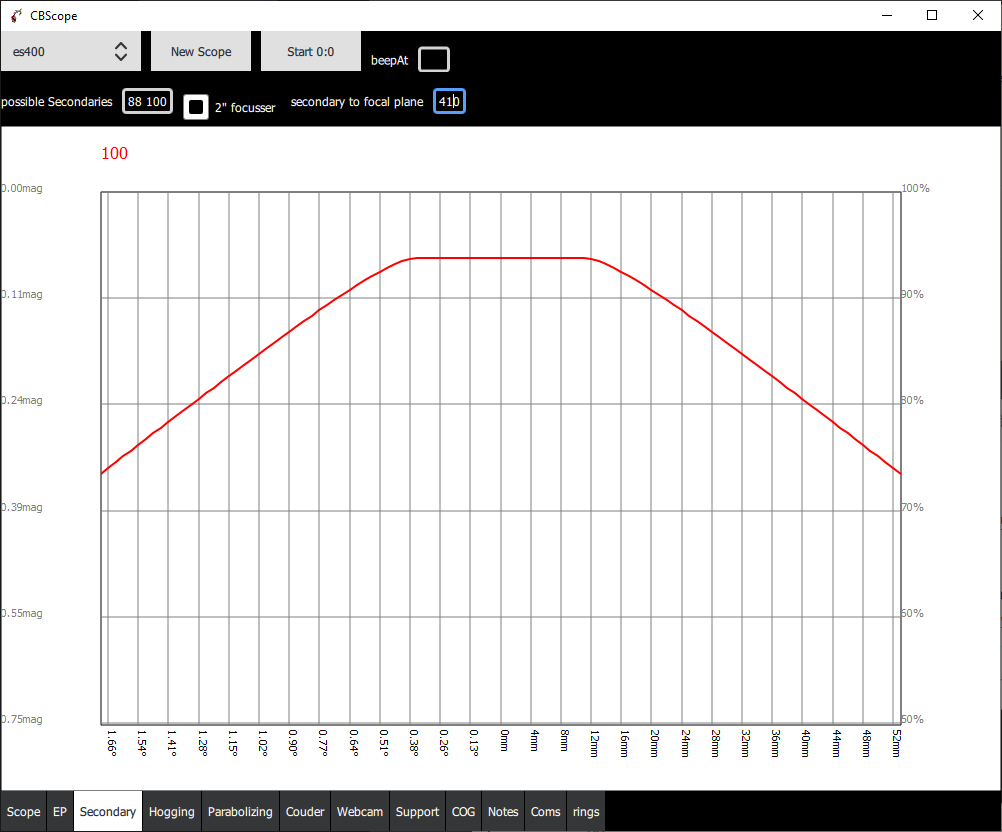Screen dimensions: 1002x832
Task: Maximize the CBScope window
Action: (x=932, y=15)
